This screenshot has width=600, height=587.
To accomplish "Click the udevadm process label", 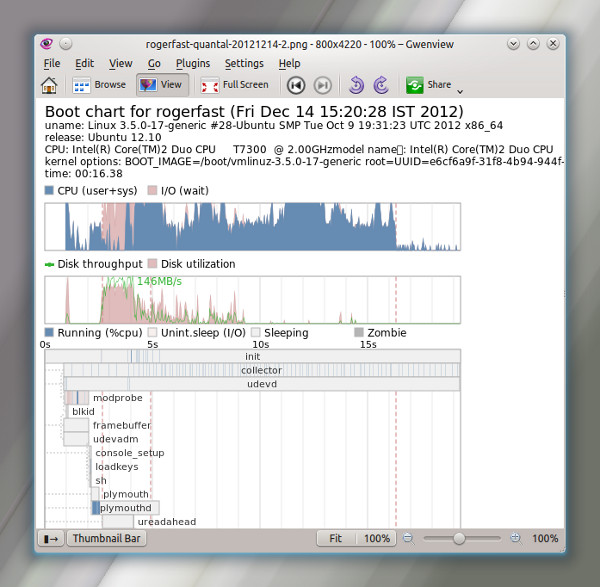I will pyautogui.click(x=116, y=439).
